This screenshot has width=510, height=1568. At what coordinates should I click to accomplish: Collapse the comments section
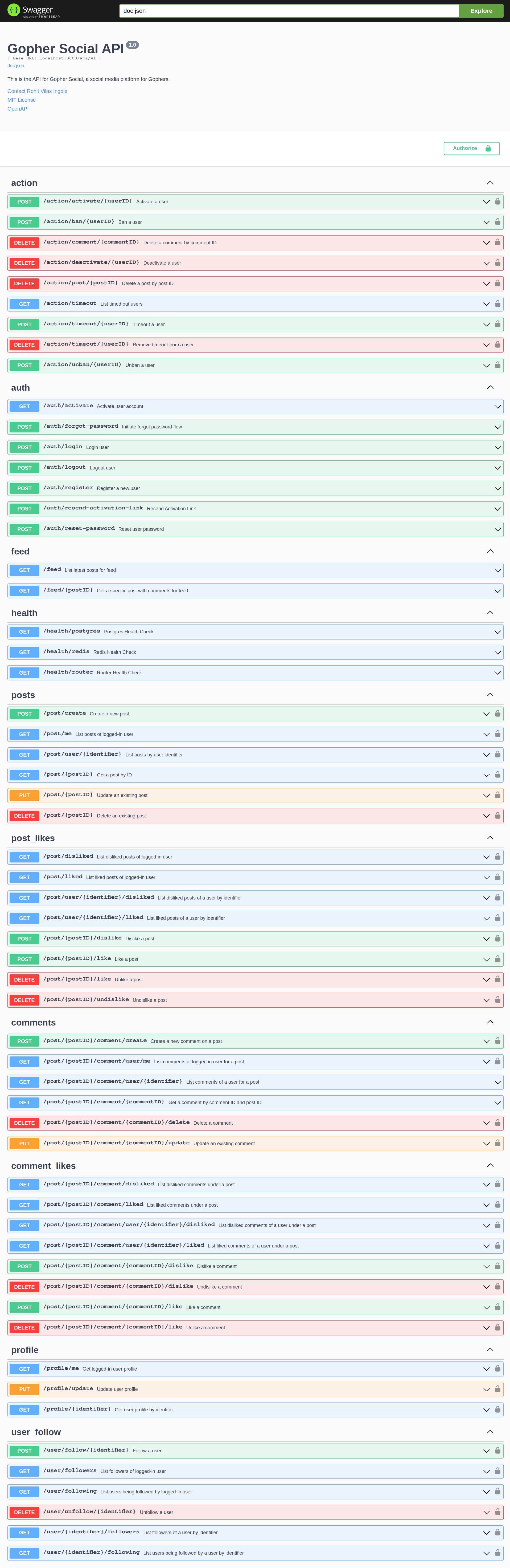click(x=490, y=1022)
